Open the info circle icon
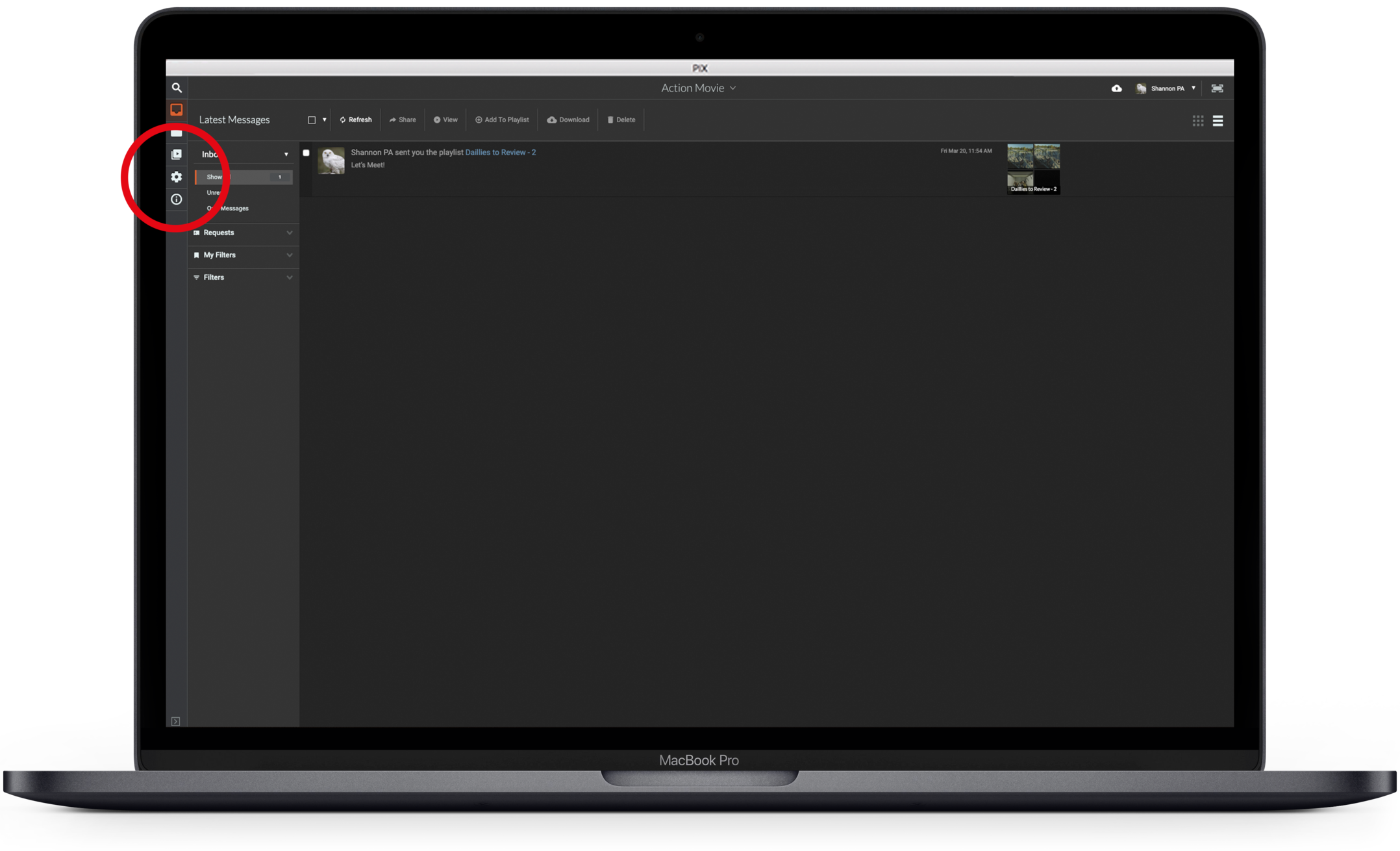Screen dimensions: 1400x851 point(177,199)
